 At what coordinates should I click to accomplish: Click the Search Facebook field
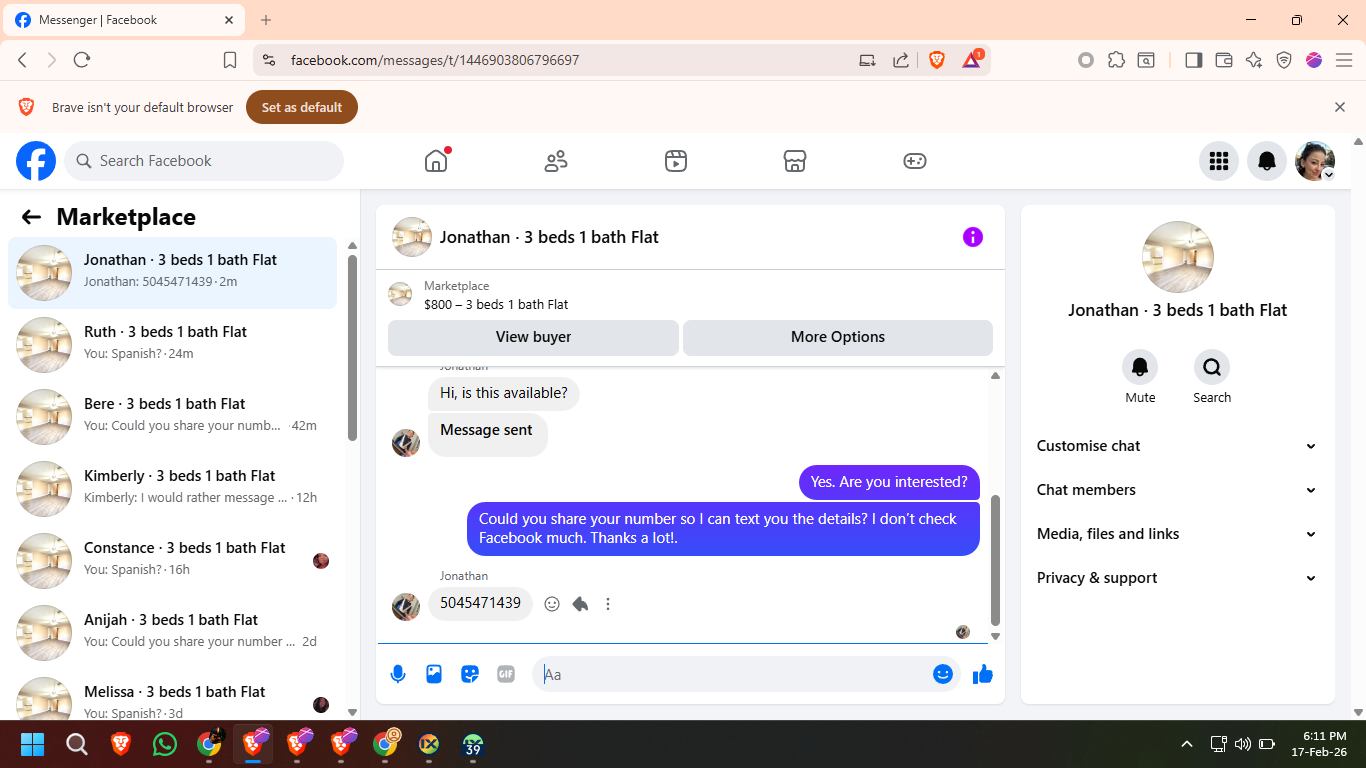click(204, 161)
